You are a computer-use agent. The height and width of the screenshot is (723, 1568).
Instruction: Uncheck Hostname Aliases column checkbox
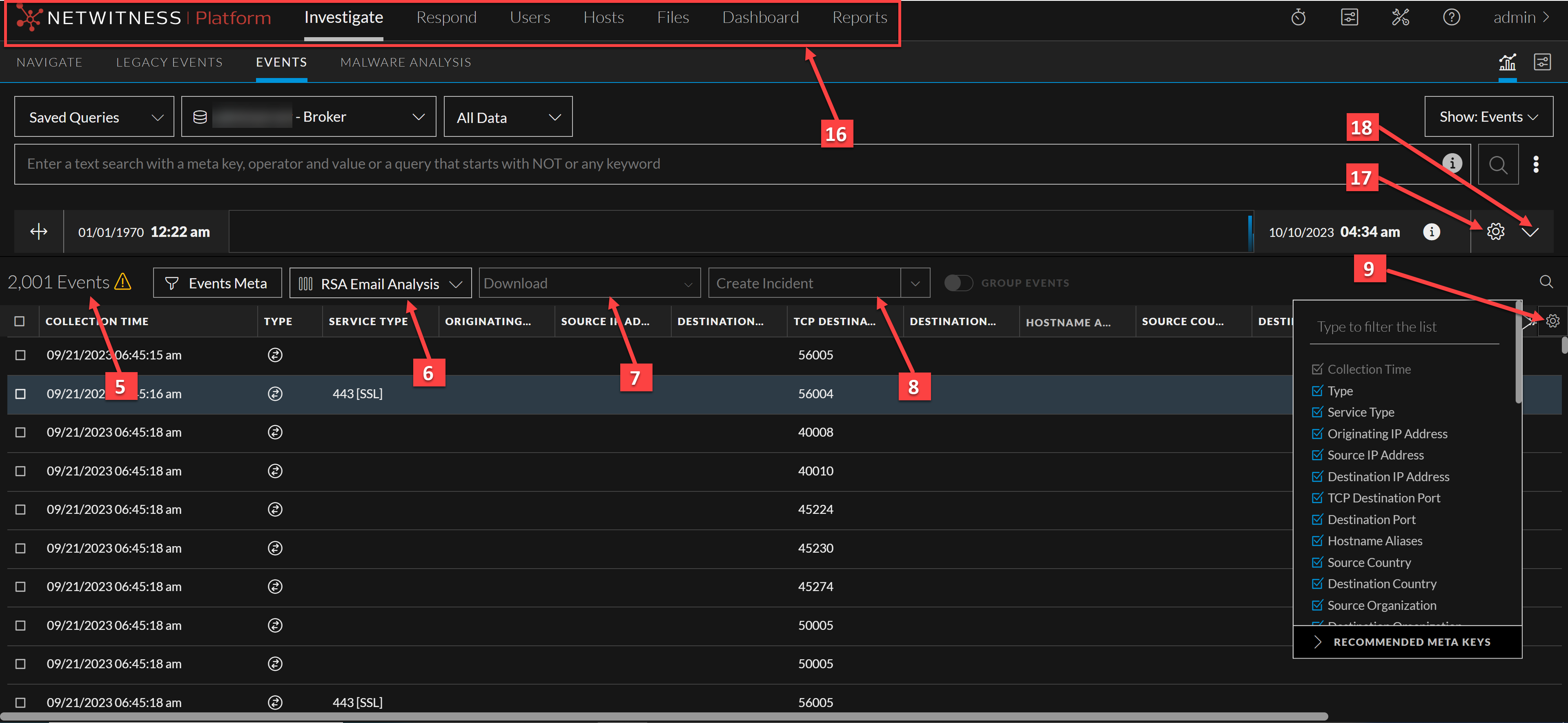coord(1317,541)
